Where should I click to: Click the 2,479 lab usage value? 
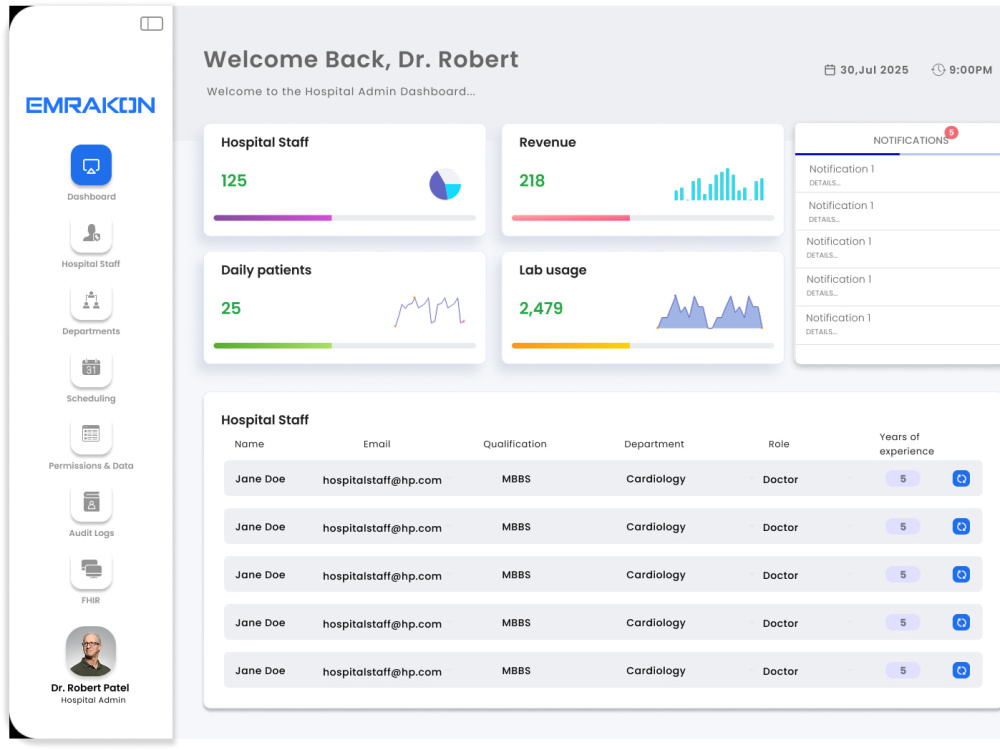[x=541, y=308]
